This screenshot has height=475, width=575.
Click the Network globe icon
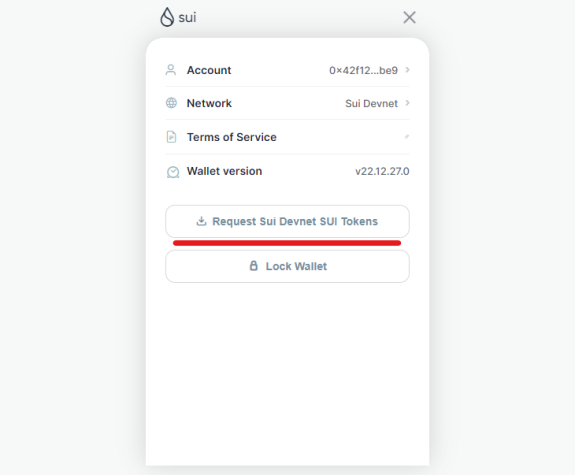tap(171, 103)
